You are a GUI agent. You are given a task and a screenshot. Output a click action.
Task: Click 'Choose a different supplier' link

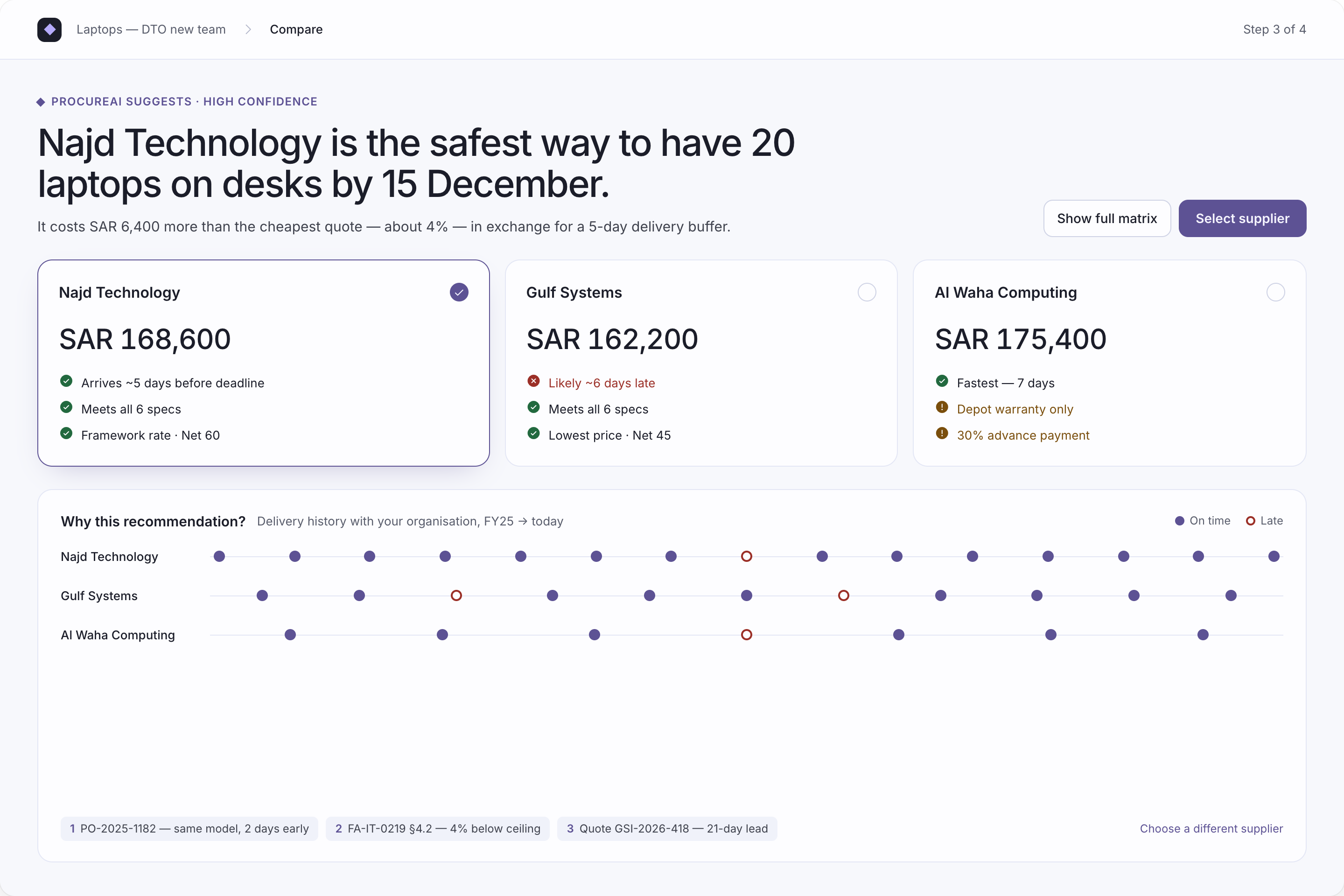1211,829
